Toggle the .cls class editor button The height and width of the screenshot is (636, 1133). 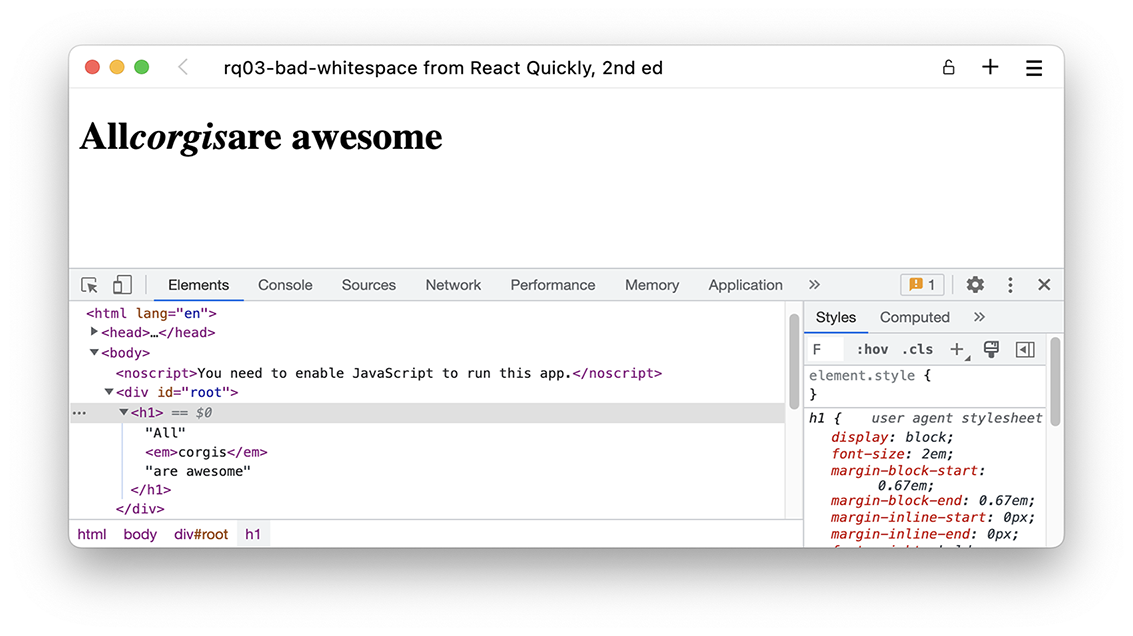(x=917, y=349)
